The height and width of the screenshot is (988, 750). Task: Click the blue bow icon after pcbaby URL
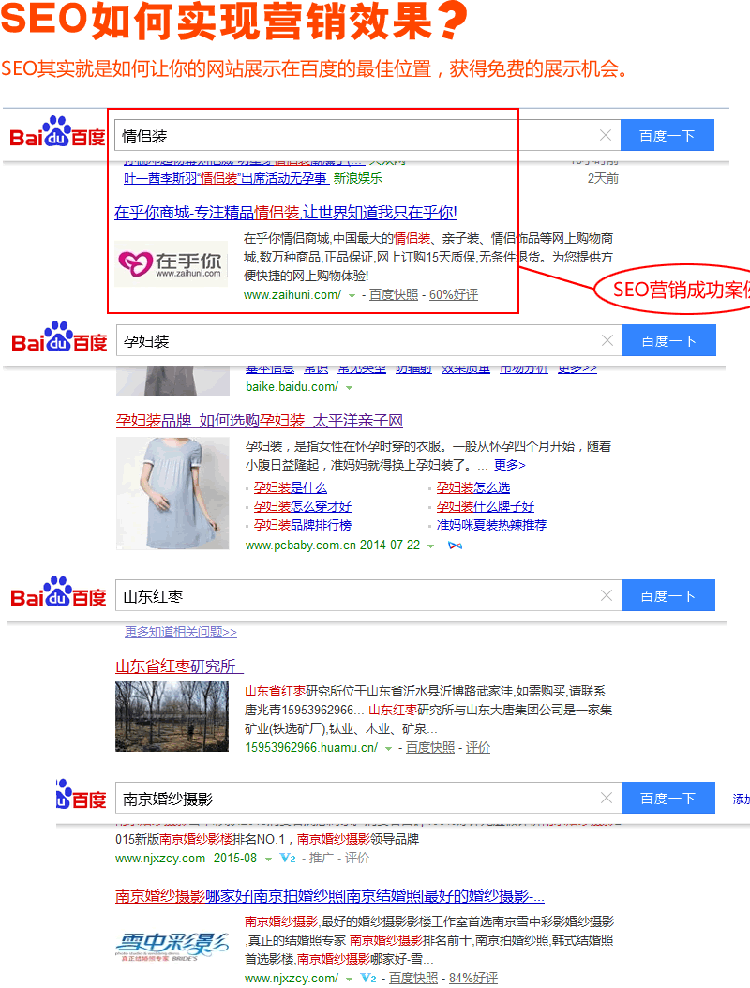pyautogui.click(x=454, y=546)
